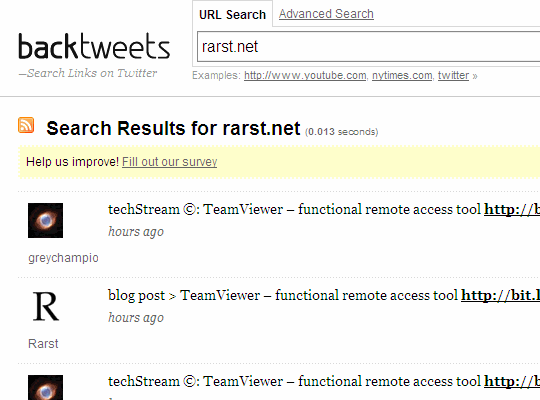Open the third tweet's shortened http link
This screenshot has height=400, width=540.
(x=512, y=381)
